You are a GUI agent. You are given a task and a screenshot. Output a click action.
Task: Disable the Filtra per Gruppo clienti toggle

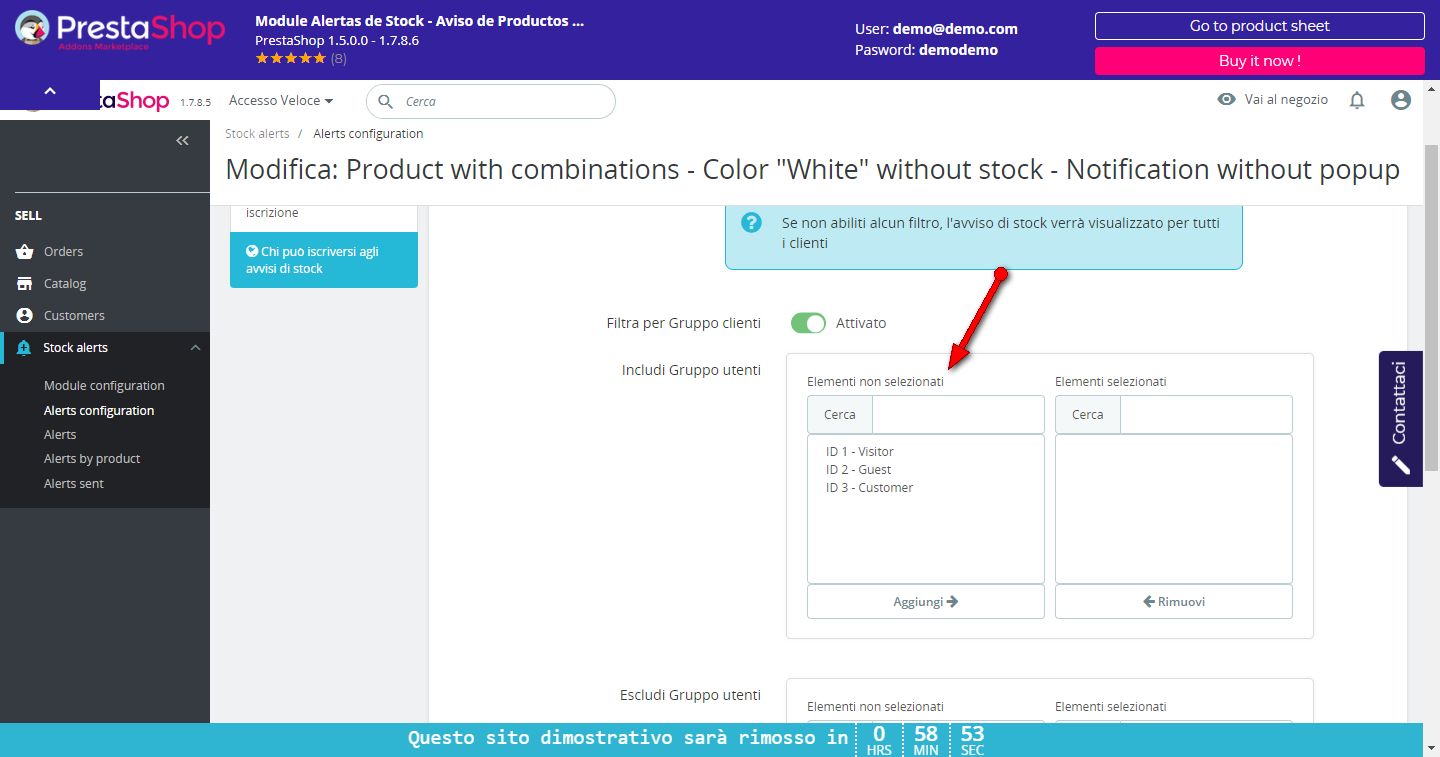coord(808,323)
